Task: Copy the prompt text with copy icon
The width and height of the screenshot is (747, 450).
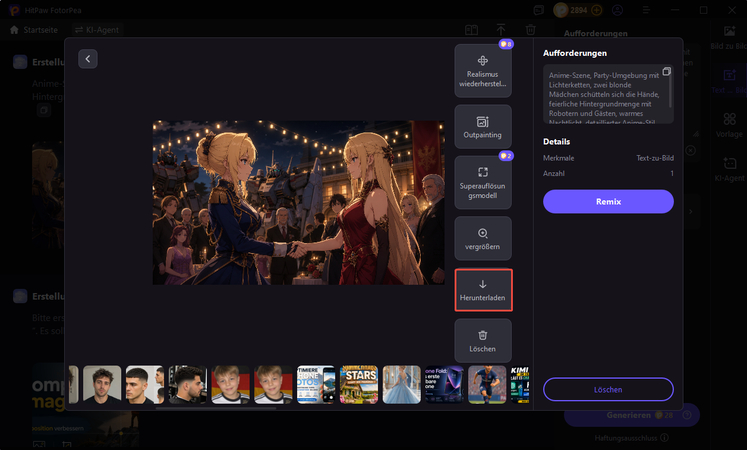Action: (x=666, y=71)
